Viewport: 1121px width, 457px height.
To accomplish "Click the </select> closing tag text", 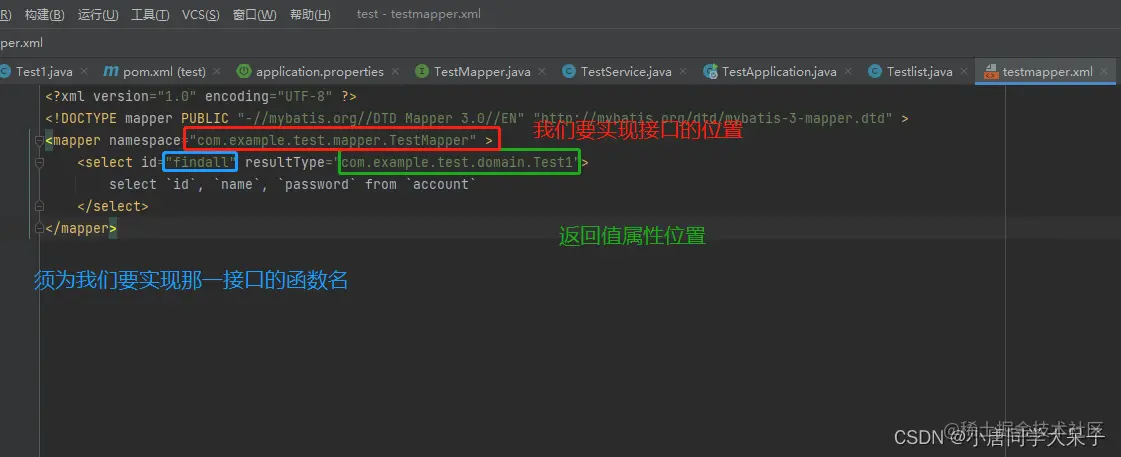I will (113, 207).
